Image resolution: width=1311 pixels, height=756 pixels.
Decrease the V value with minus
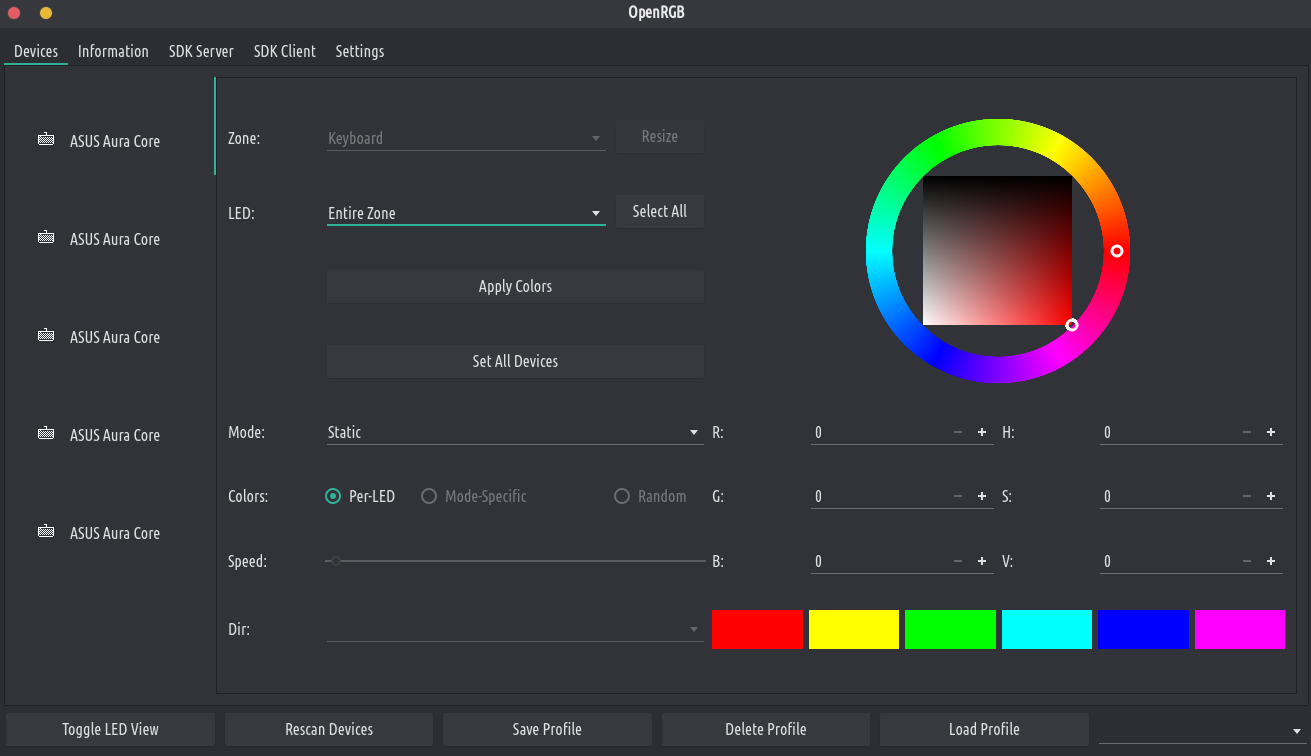click(1247, 562)
